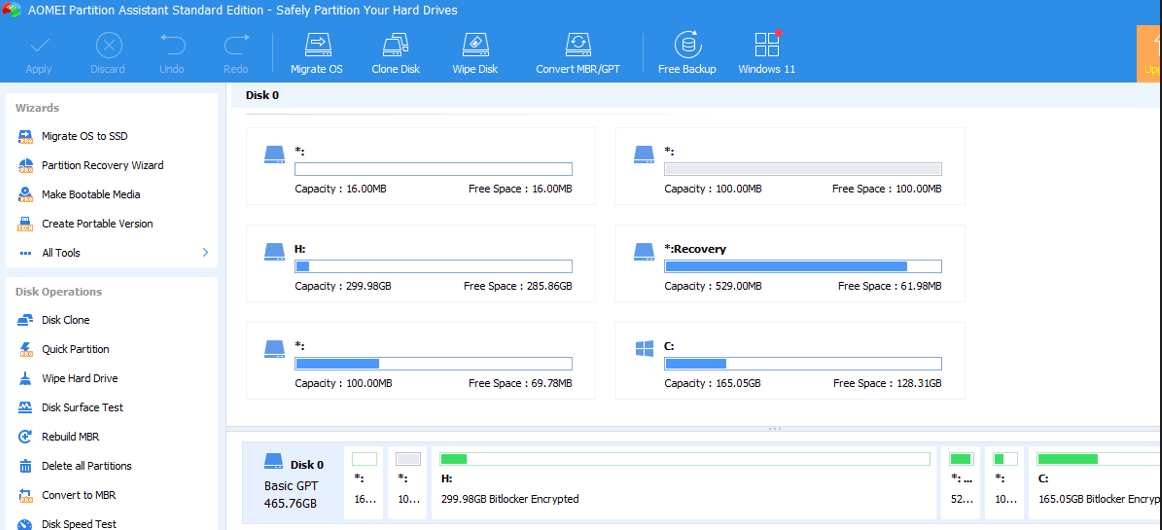Select the H: 299.98GB partition card
Screen dimensions: 1162x530
click(x=421, y=263)
